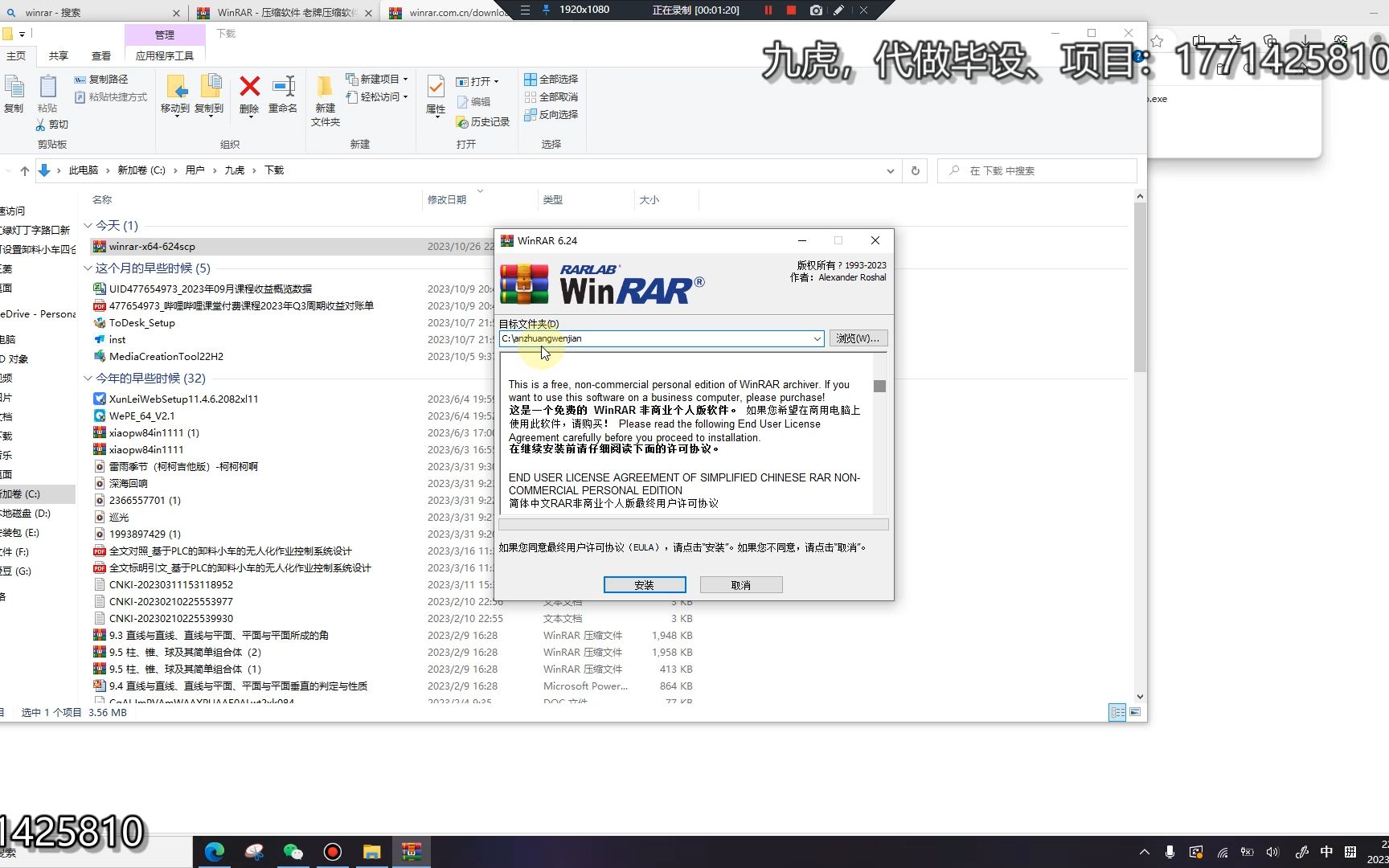Image resolution: width=1389 pixels, height=868 pixels.
Task: Select the file MediaCreationTool22H2
Action: (166, 356)
